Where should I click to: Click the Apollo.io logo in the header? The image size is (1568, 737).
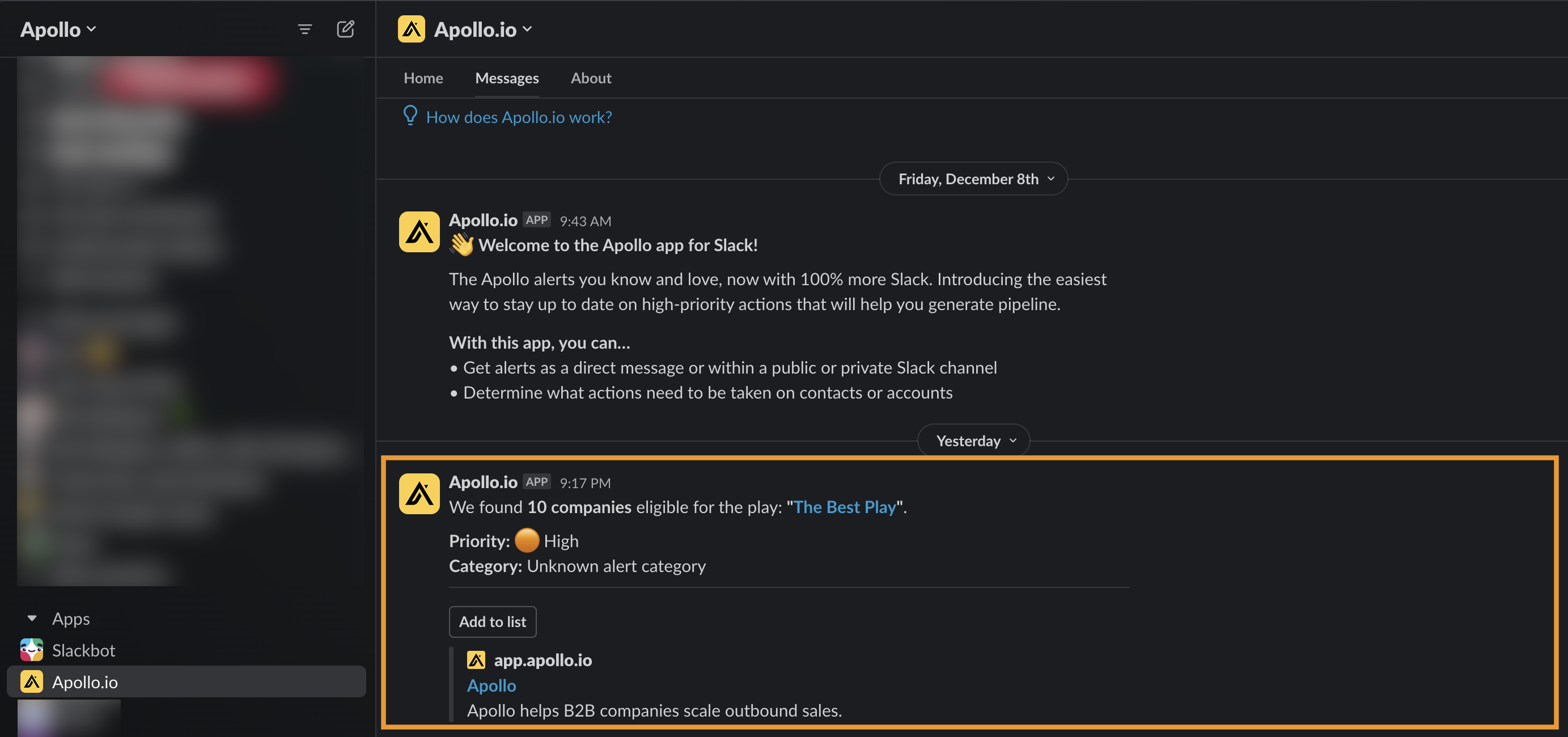click(x=412, y=28)
